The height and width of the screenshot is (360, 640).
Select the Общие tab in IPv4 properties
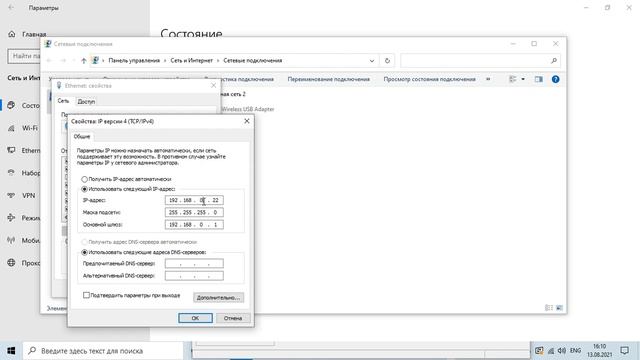pyautogui.click(x=82, y=136)
